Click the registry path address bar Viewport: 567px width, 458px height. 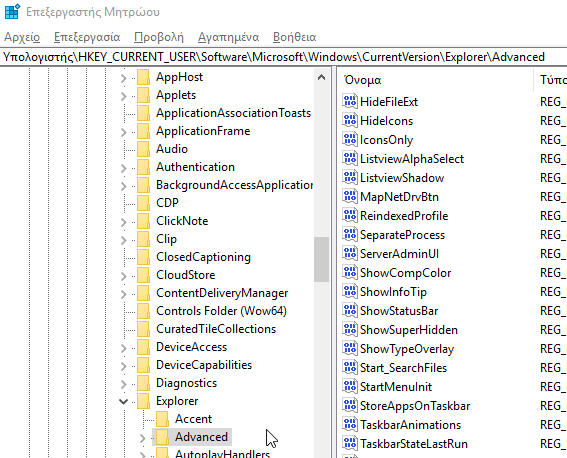tap(284, 57)
